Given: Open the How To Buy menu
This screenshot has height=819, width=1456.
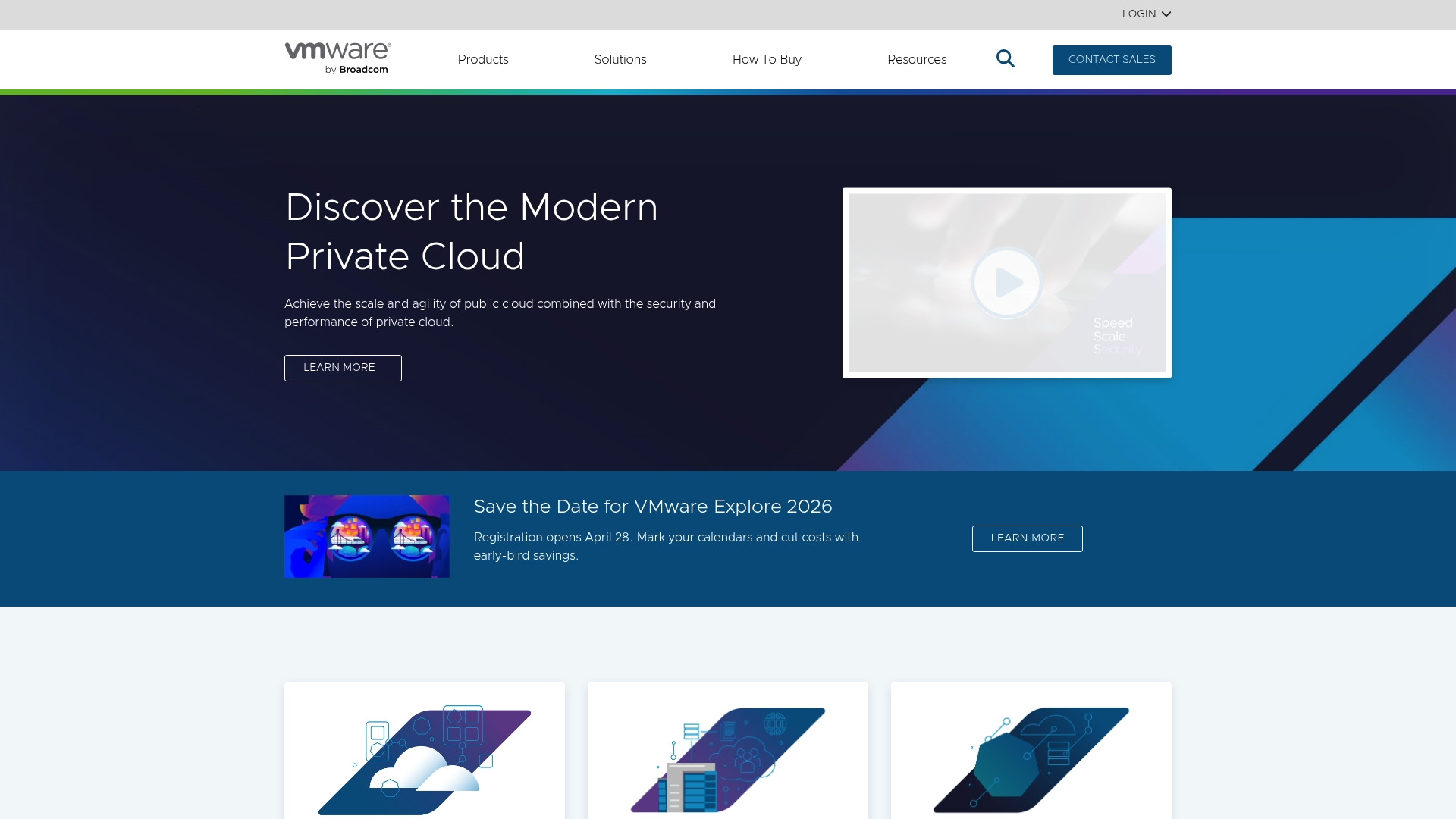Looking at the screenshot, I should [x=766, y=59].
